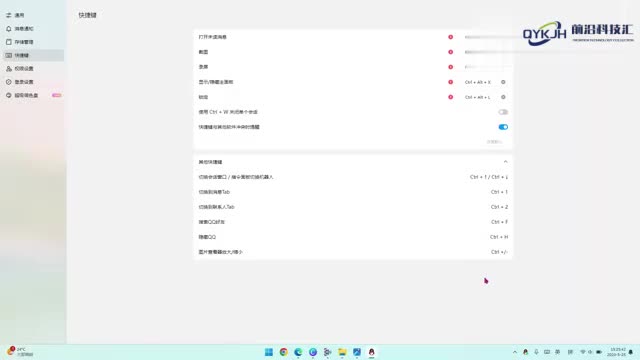Click the sliders icon beside 通用

click(x=9, y=15)
